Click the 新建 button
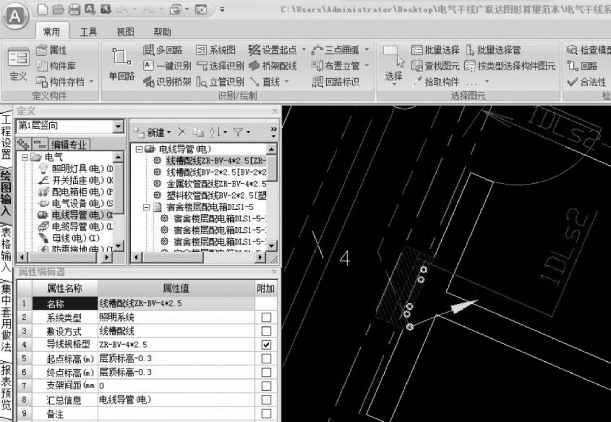The image size is (611, 422). pos(153,131)
